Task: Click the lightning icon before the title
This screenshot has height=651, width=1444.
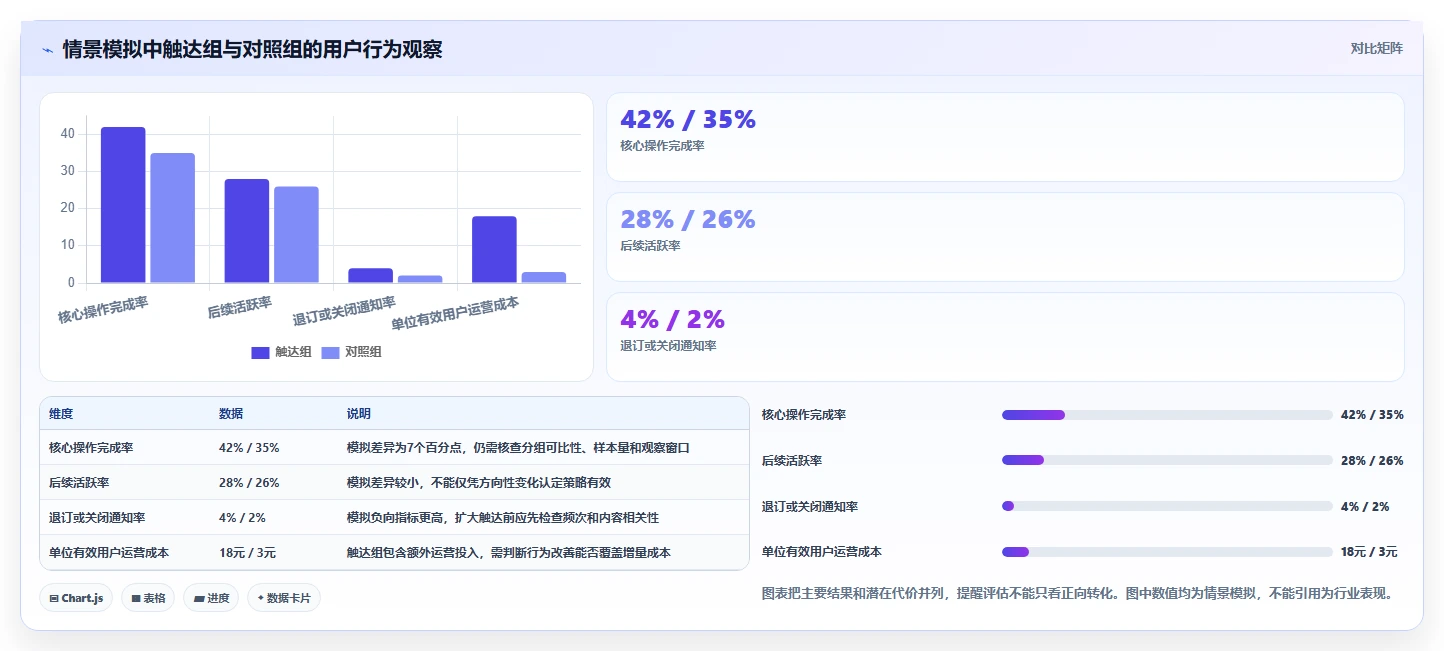Action: pos(47,50)
